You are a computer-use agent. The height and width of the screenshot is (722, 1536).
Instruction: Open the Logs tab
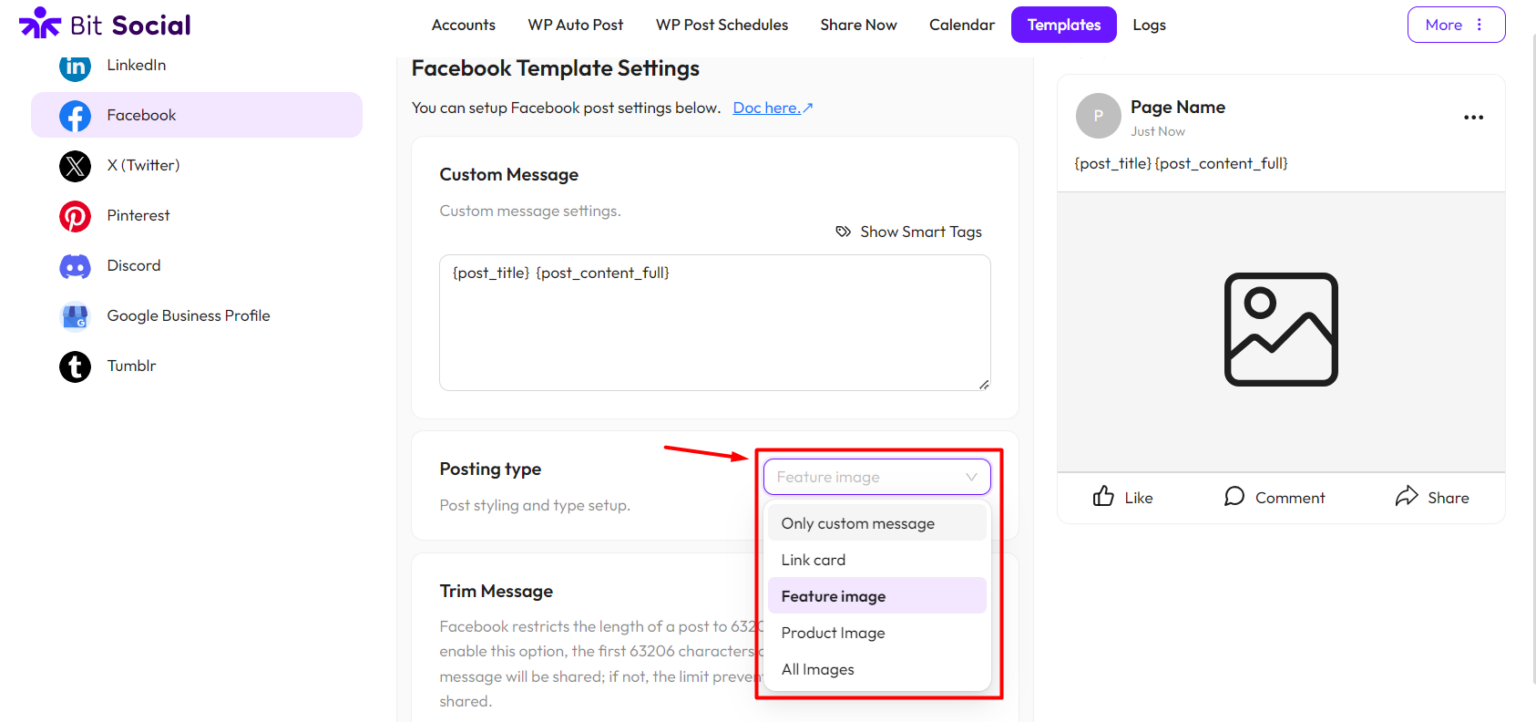pos(1149,25)
